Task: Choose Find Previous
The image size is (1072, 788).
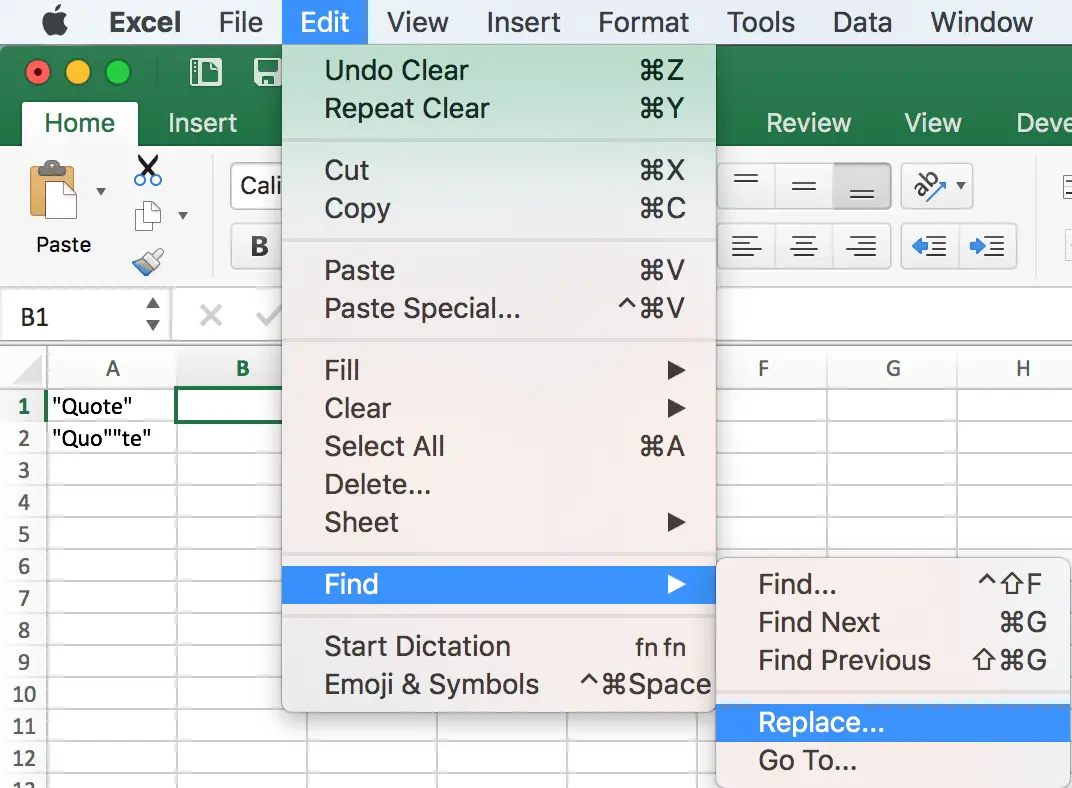Action: 893,660
